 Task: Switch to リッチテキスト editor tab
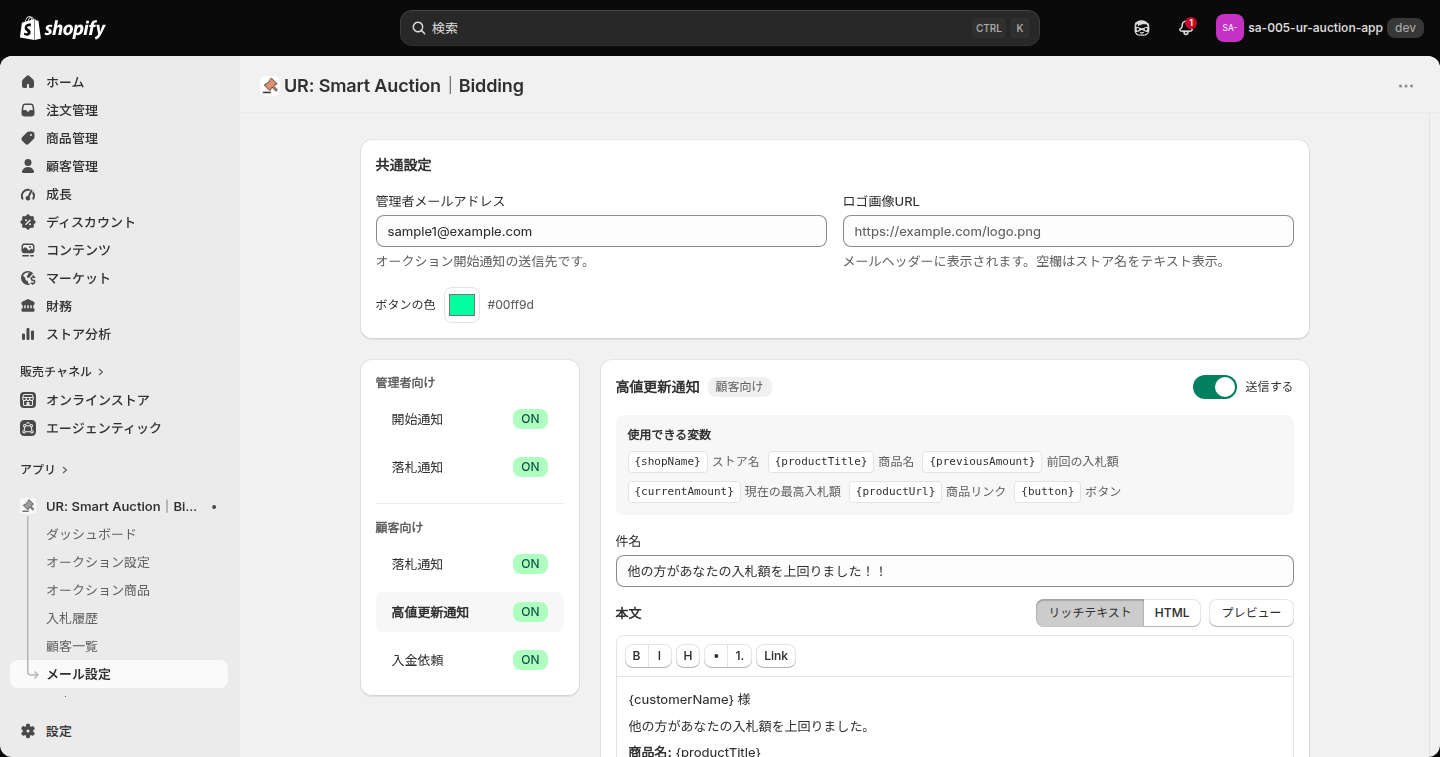point(1090,613)
